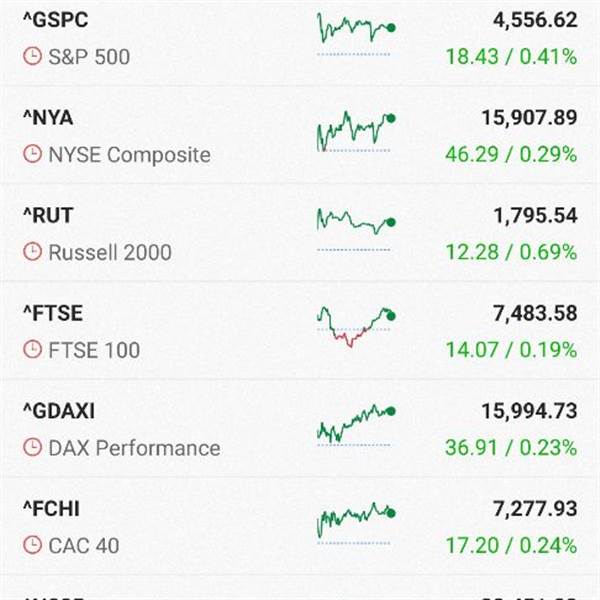Select the ^RUT ticker symbol
This screenshot has width=600, height=600.
[x=48, y=215]
